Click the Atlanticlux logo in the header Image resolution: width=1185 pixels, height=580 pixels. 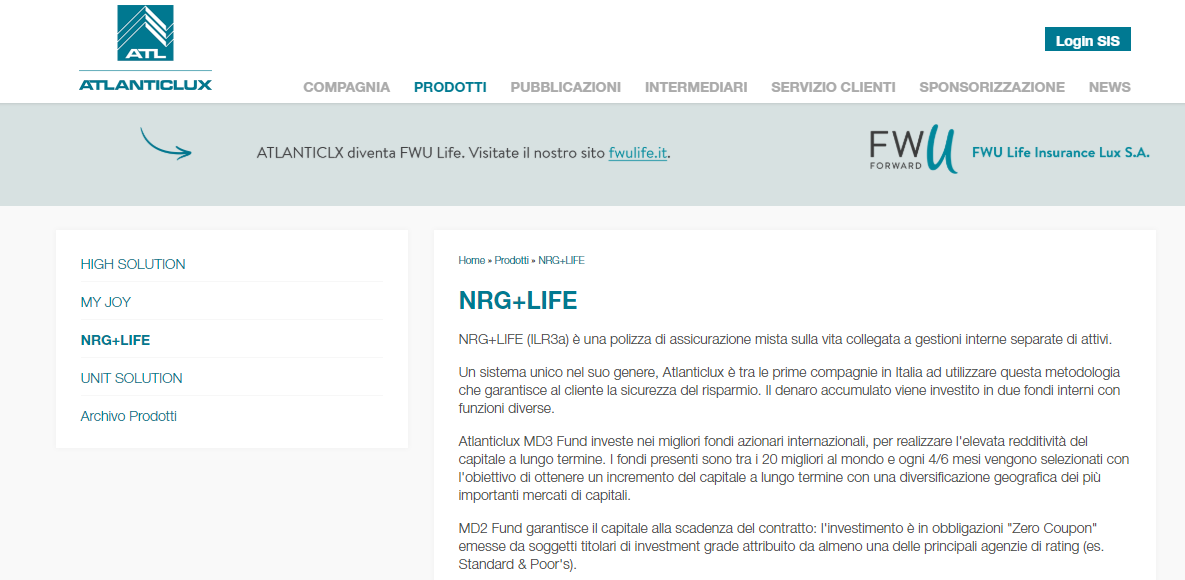click(145, 49)
